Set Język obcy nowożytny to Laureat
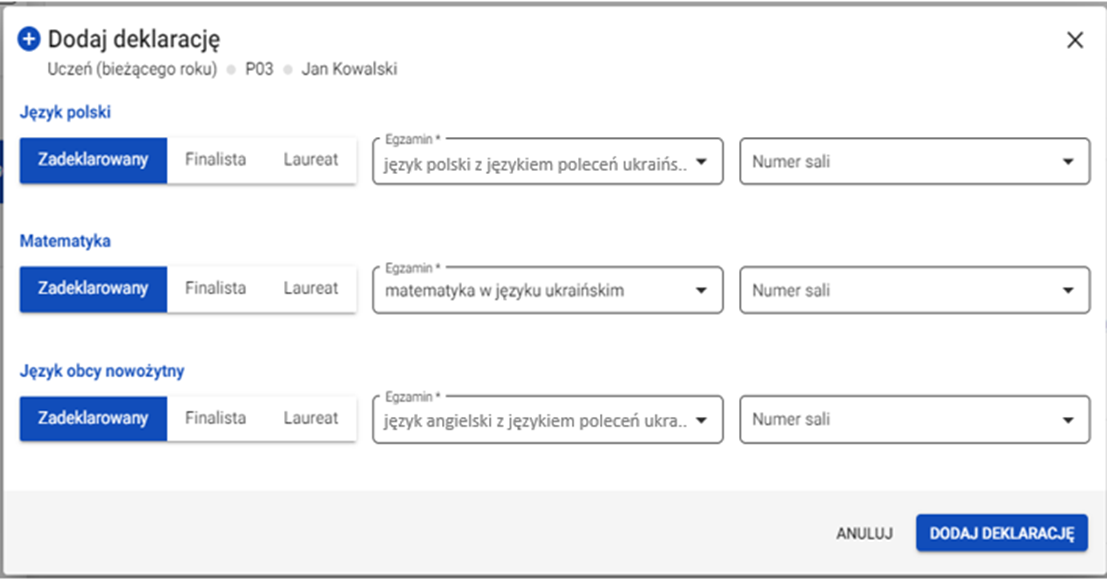 310,419
